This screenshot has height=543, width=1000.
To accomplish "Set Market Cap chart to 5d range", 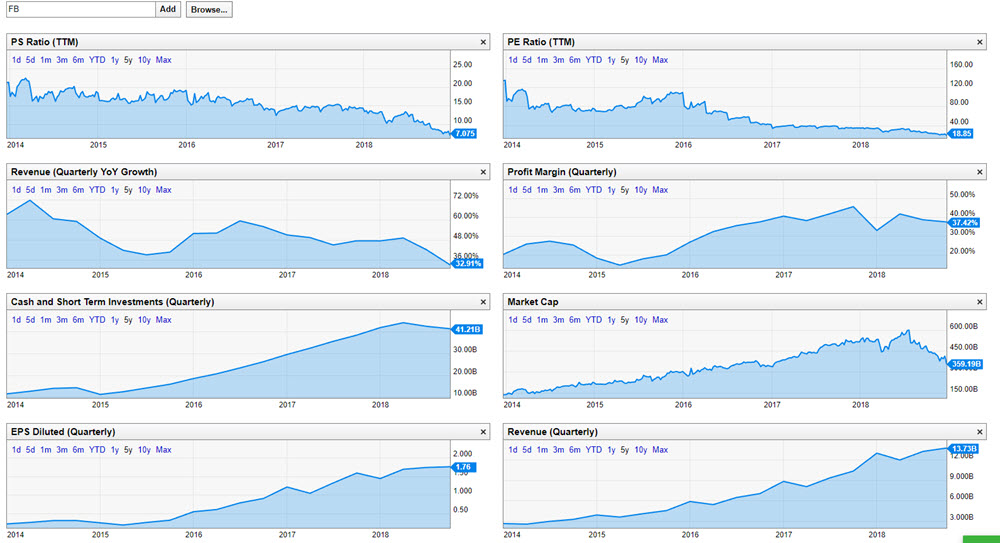I will point(527,320).
